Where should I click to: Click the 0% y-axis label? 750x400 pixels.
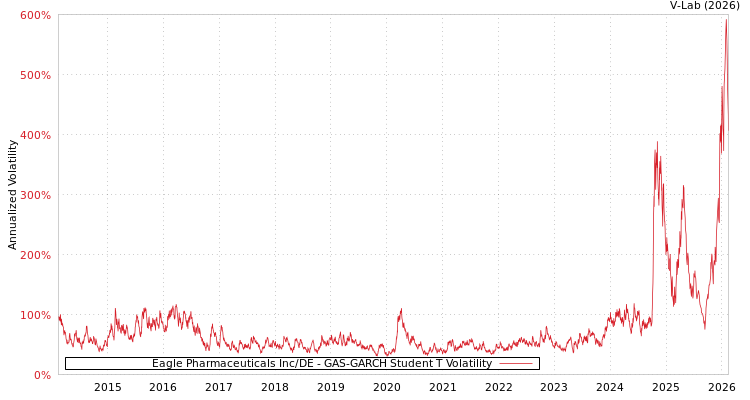click(x=42, y=375)
